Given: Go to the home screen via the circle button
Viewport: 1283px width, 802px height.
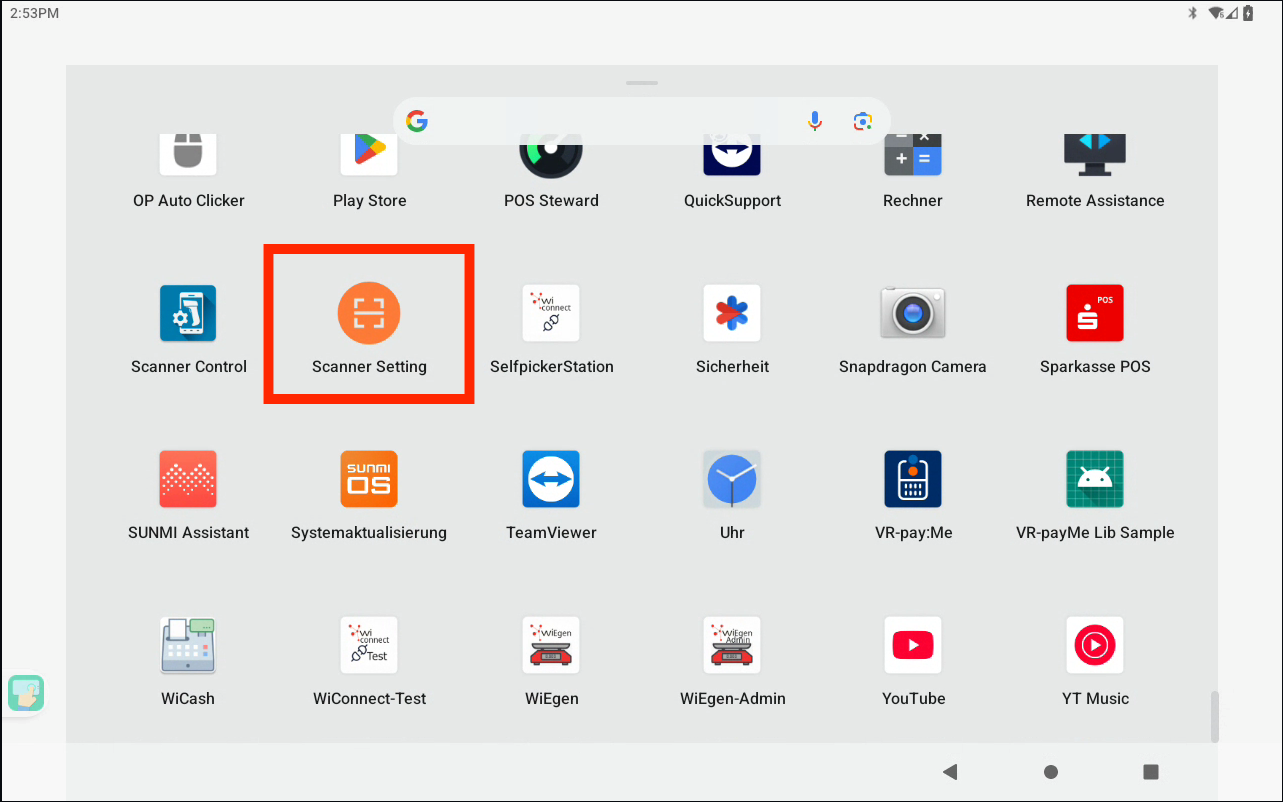Looking at the screenshot, I should click(x=1051, y=771).
